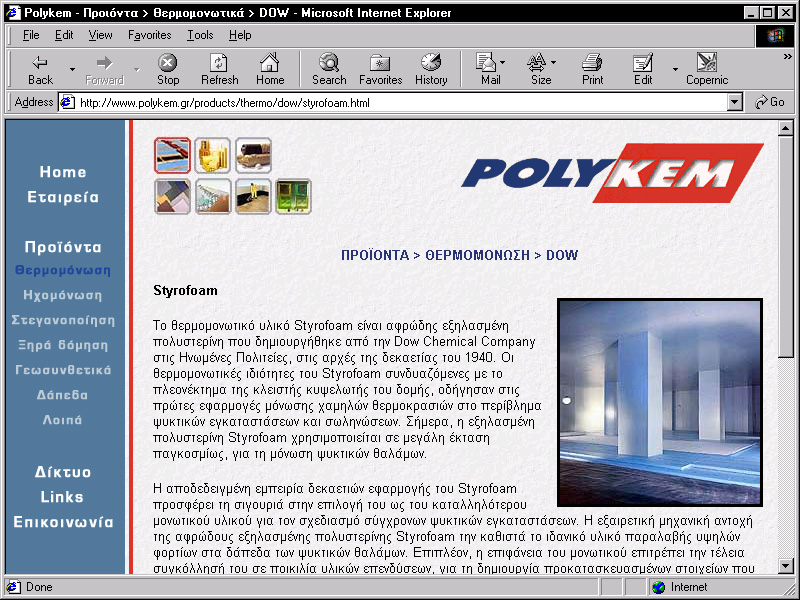Open the File menu
The width and height of the screenshot is (800, 600).
point(31,35)
